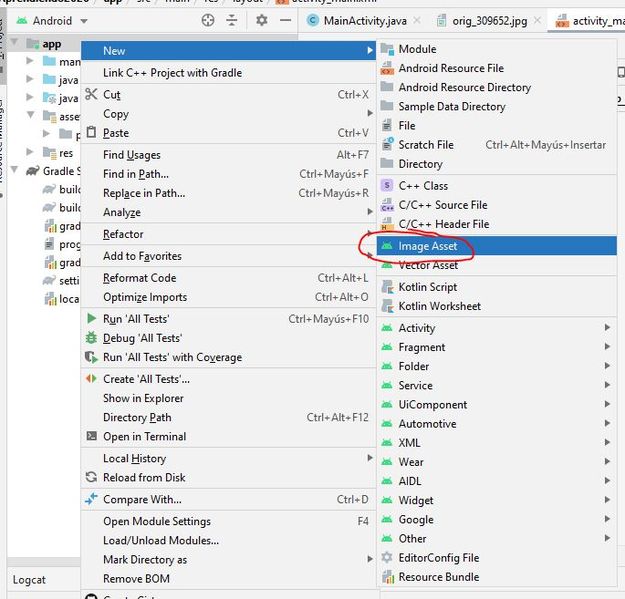Open the Activity submenu
The width and height of the screenshot is (625, 599).
click(496, 328)
